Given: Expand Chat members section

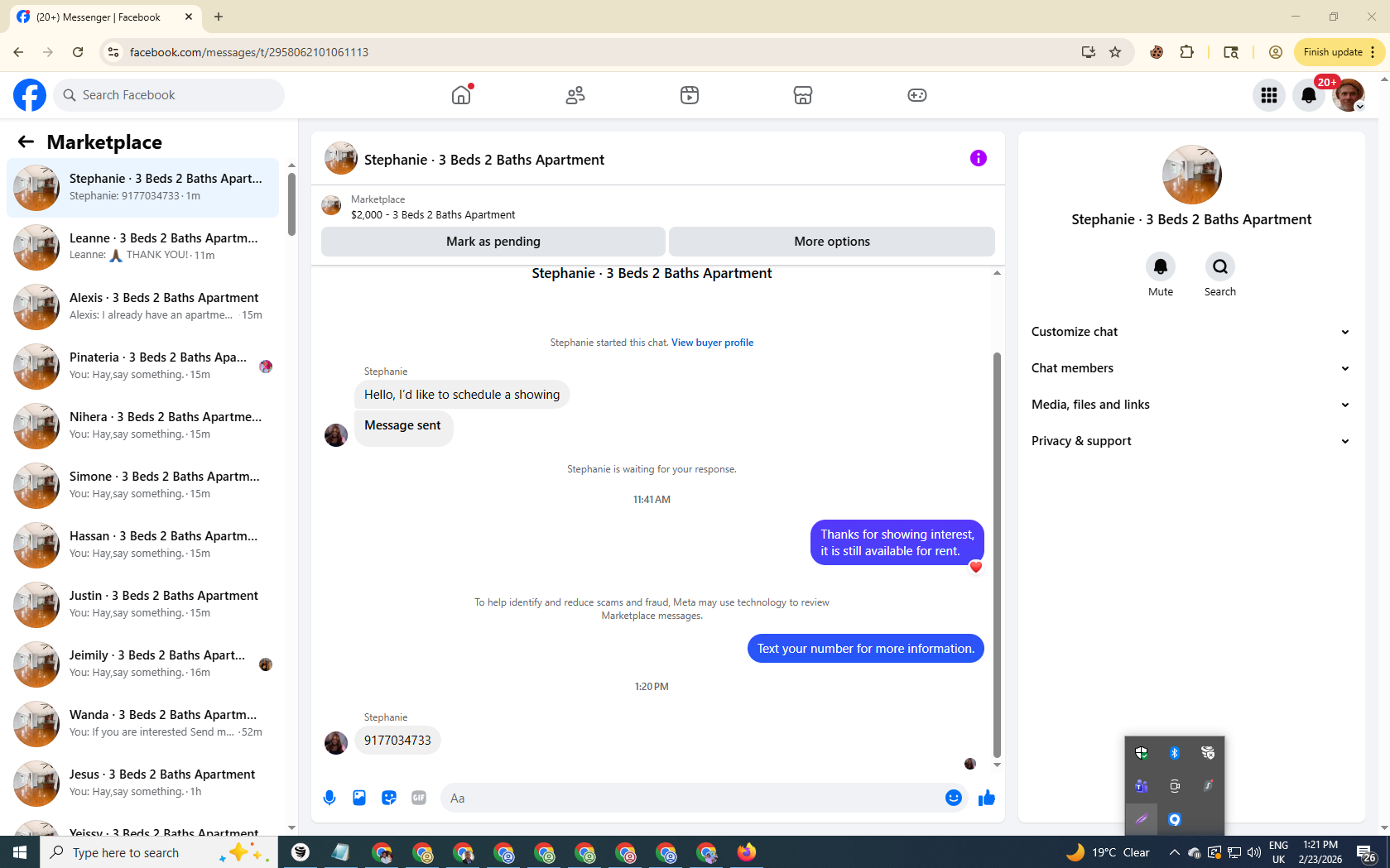Looking at the screenshot, I should click(1191, 368).
